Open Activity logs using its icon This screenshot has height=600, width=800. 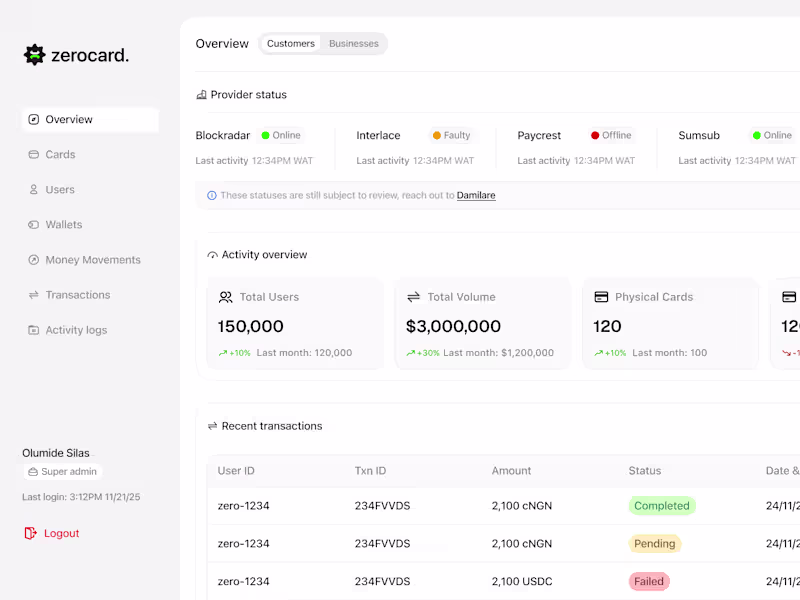33,329
